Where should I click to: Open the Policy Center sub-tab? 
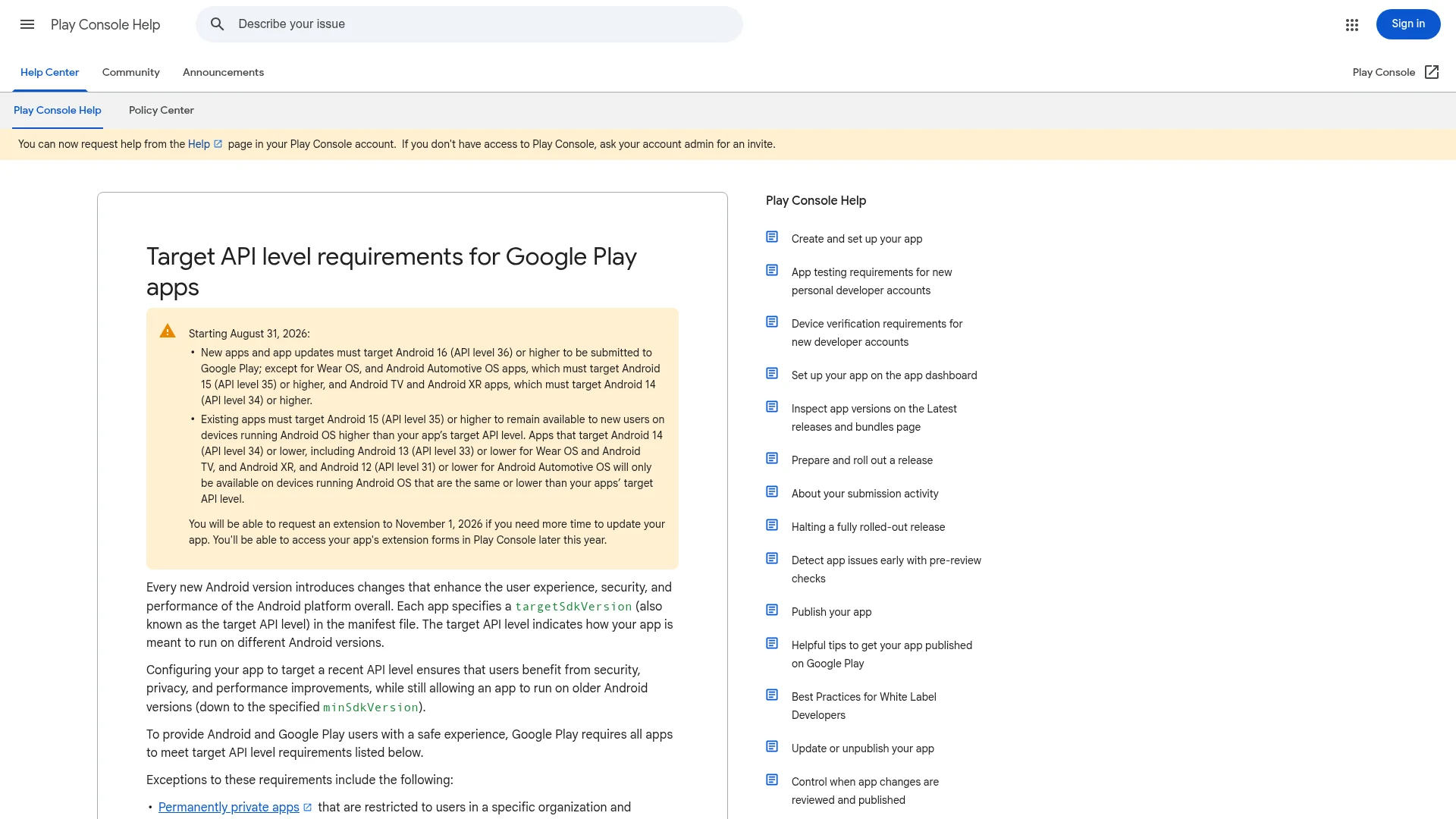pyautogui.click(x=162, y=111)
